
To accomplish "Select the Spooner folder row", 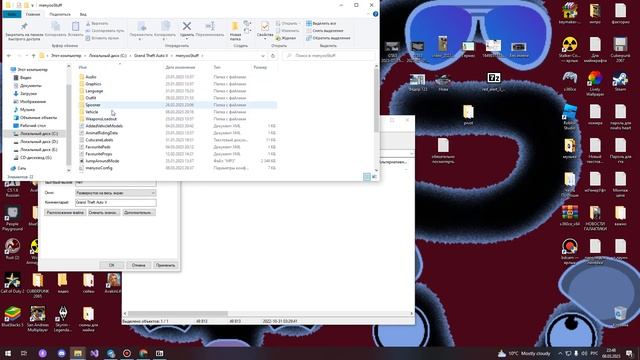I will pyautogui.click(x=177, y=105).
